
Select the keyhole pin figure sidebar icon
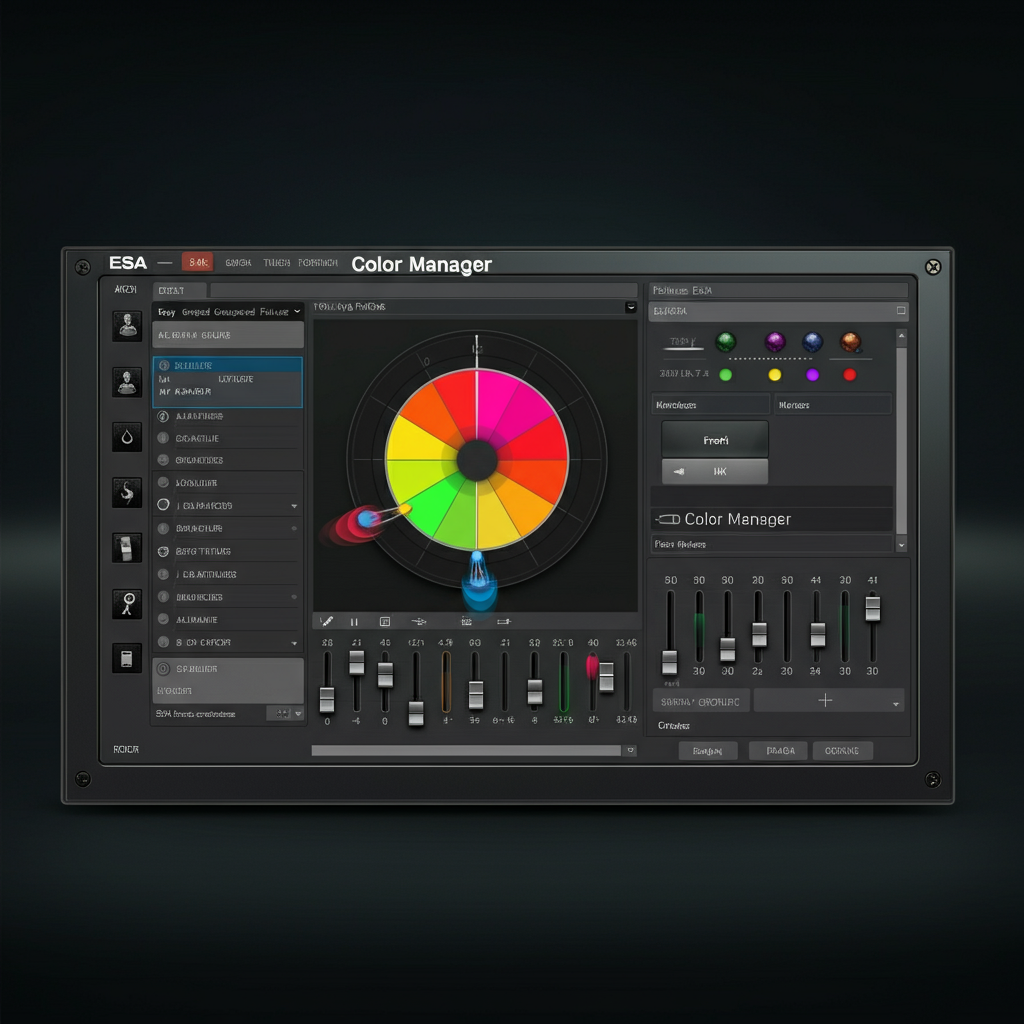127,603
